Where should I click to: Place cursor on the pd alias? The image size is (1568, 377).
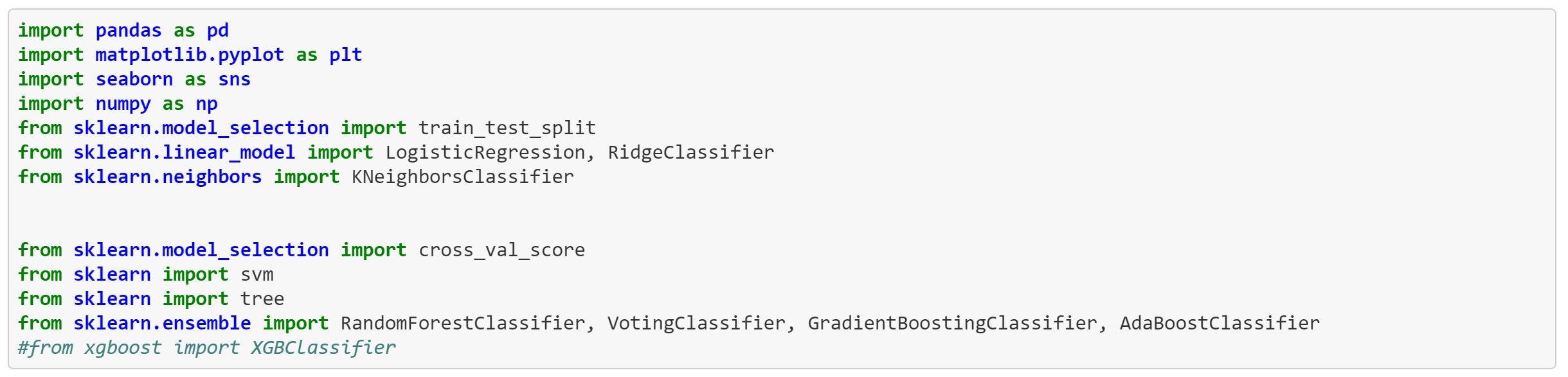[x=217, y=31]
